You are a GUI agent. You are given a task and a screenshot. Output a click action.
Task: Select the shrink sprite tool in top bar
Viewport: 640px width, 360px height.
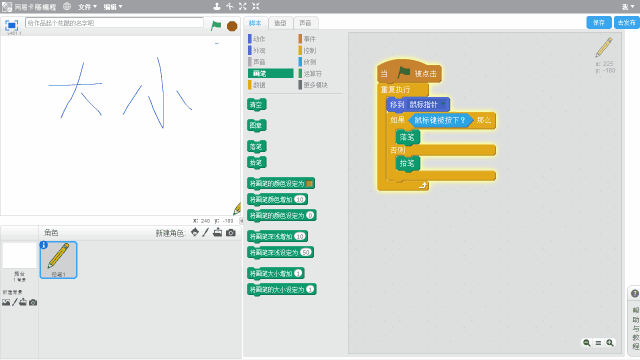(x=256, y=6)
